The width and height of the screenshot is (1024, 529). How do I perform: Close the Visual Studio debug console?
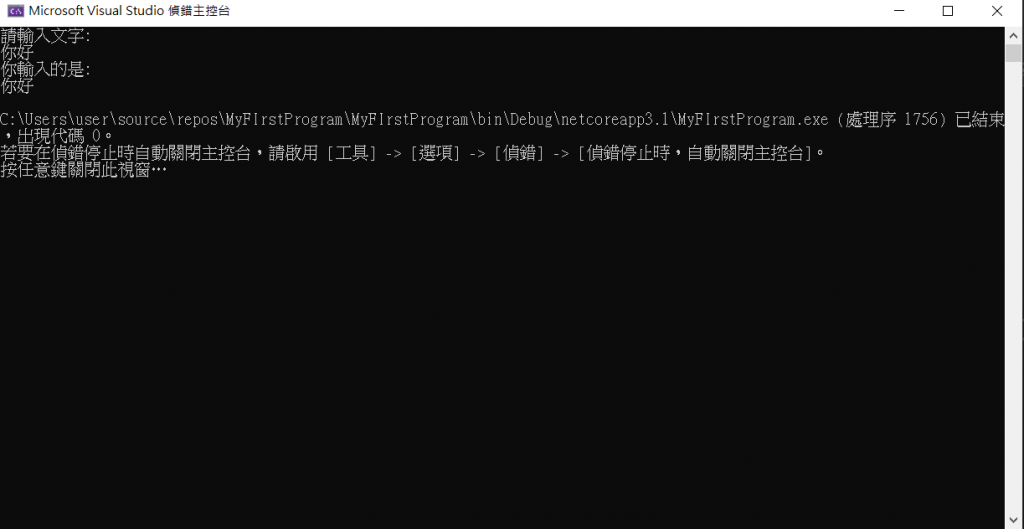point(997,11)
